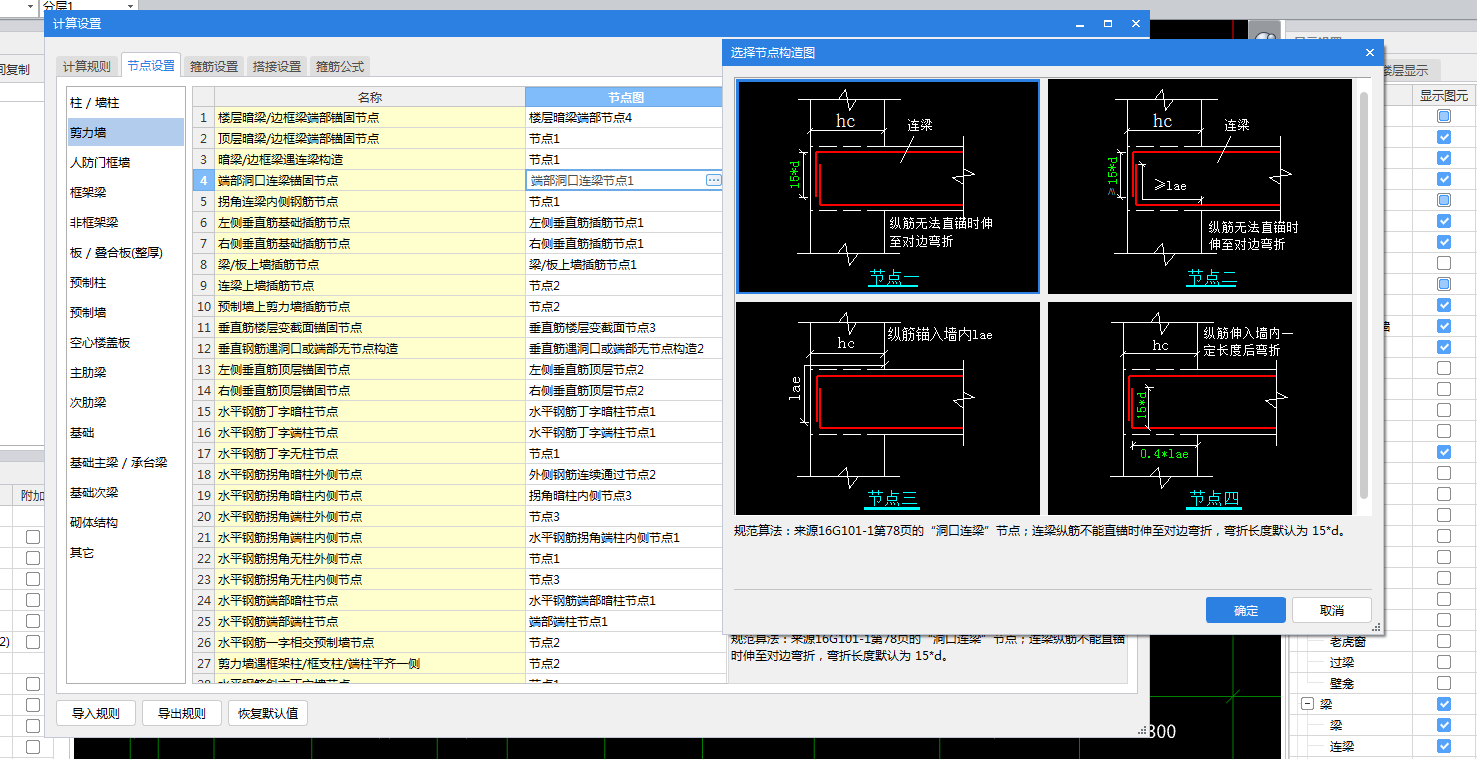Open the 搭接设置 tab
This screenshot has width=1477, height=759.
pos(277,67)
